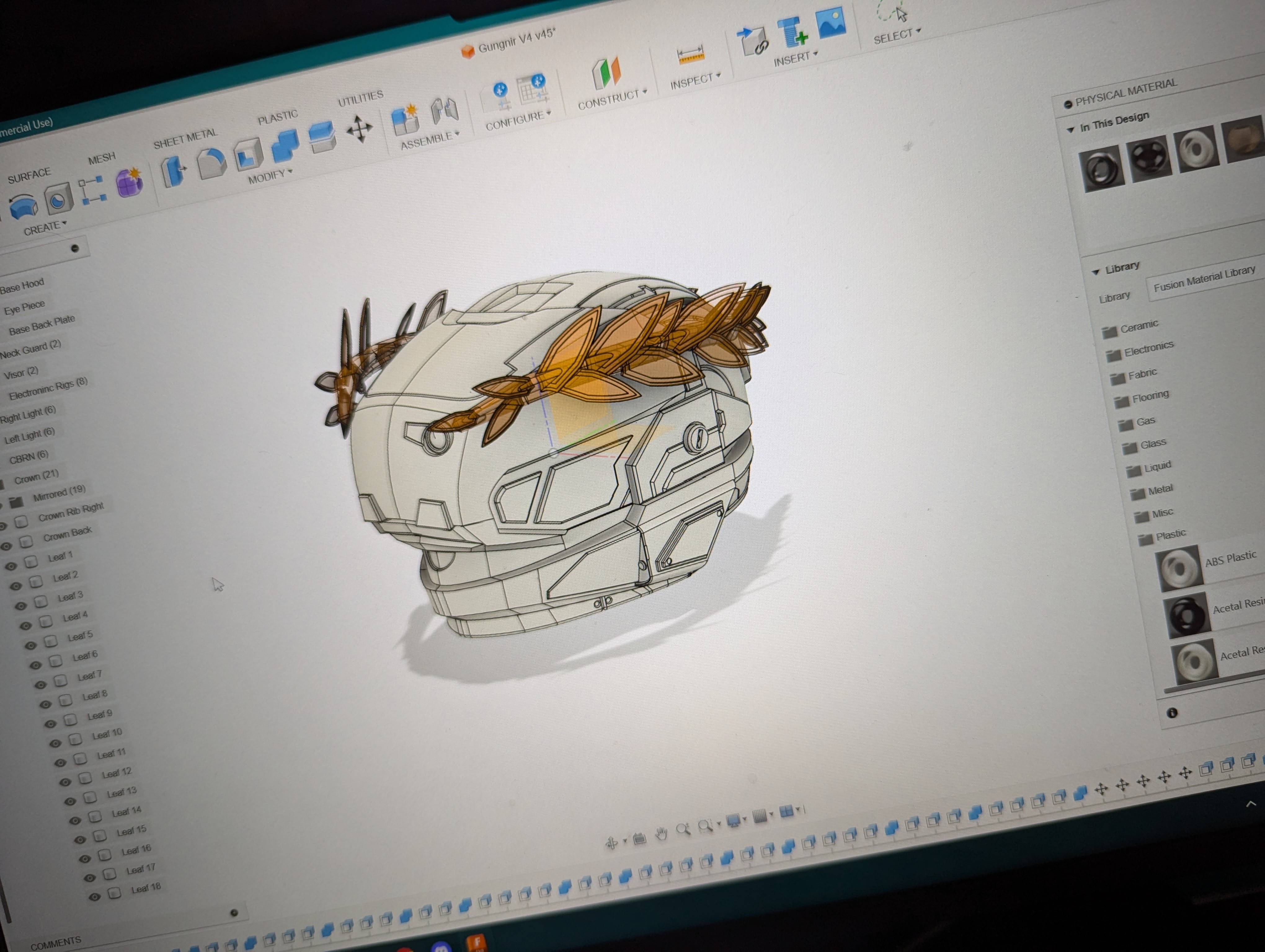This screenshot has width=1265, height=952.
Task: Select the Pan hand tool
Action: 661,834
